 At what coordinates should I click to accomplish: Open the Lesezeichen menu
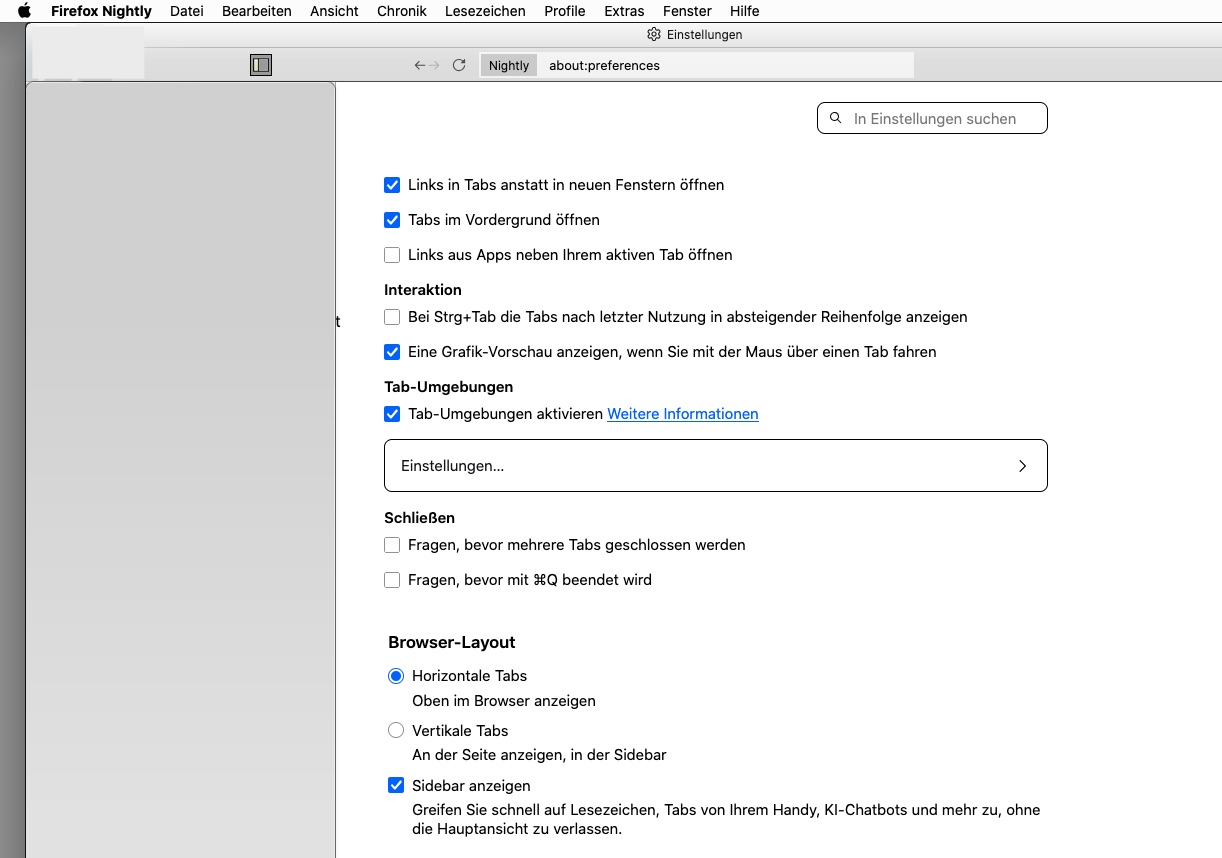click(x=485, y=11)
